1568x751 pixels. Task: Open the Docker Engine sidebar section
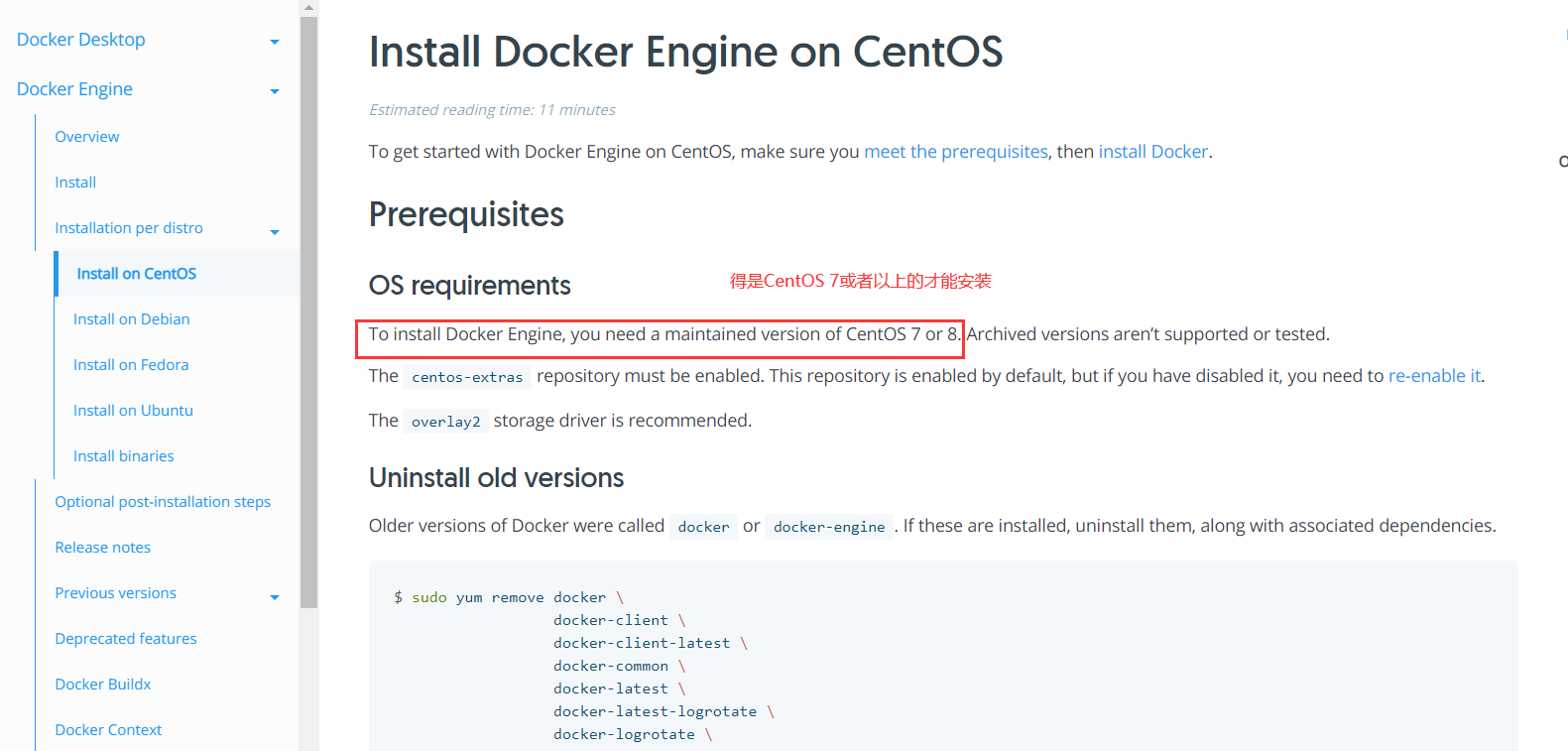[74, 89]
